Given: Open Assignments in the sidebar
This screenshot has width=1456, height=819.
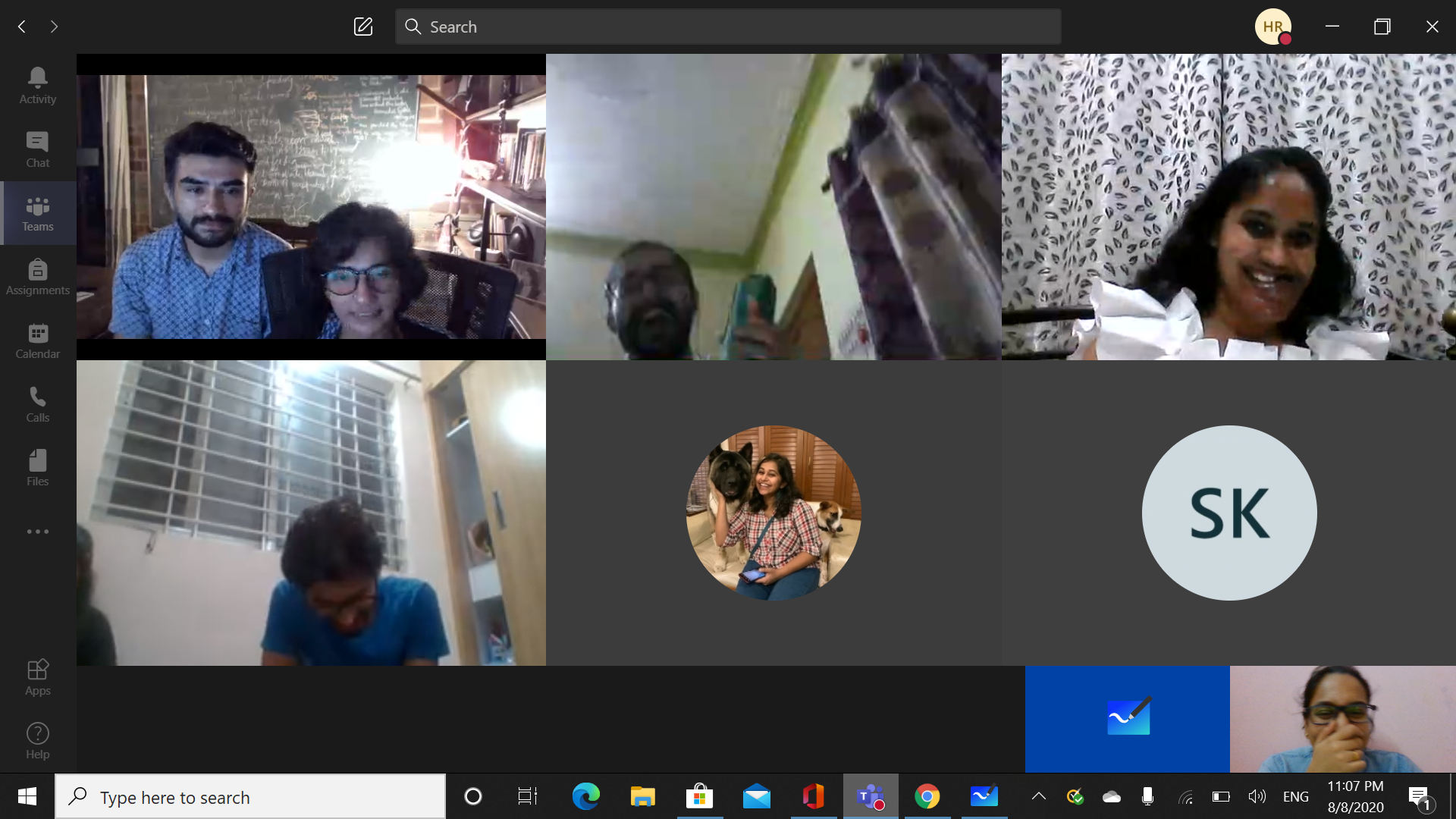Looking at the screenshot, I should pyautogui.click(x=37, y=277).
